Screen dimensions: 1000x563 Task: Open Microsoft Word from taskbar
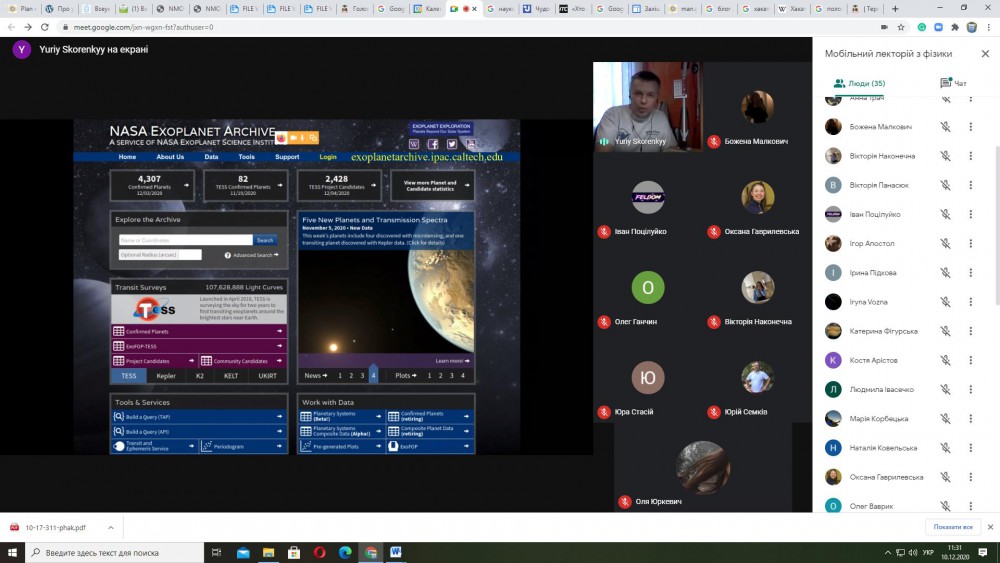point(395,552)
